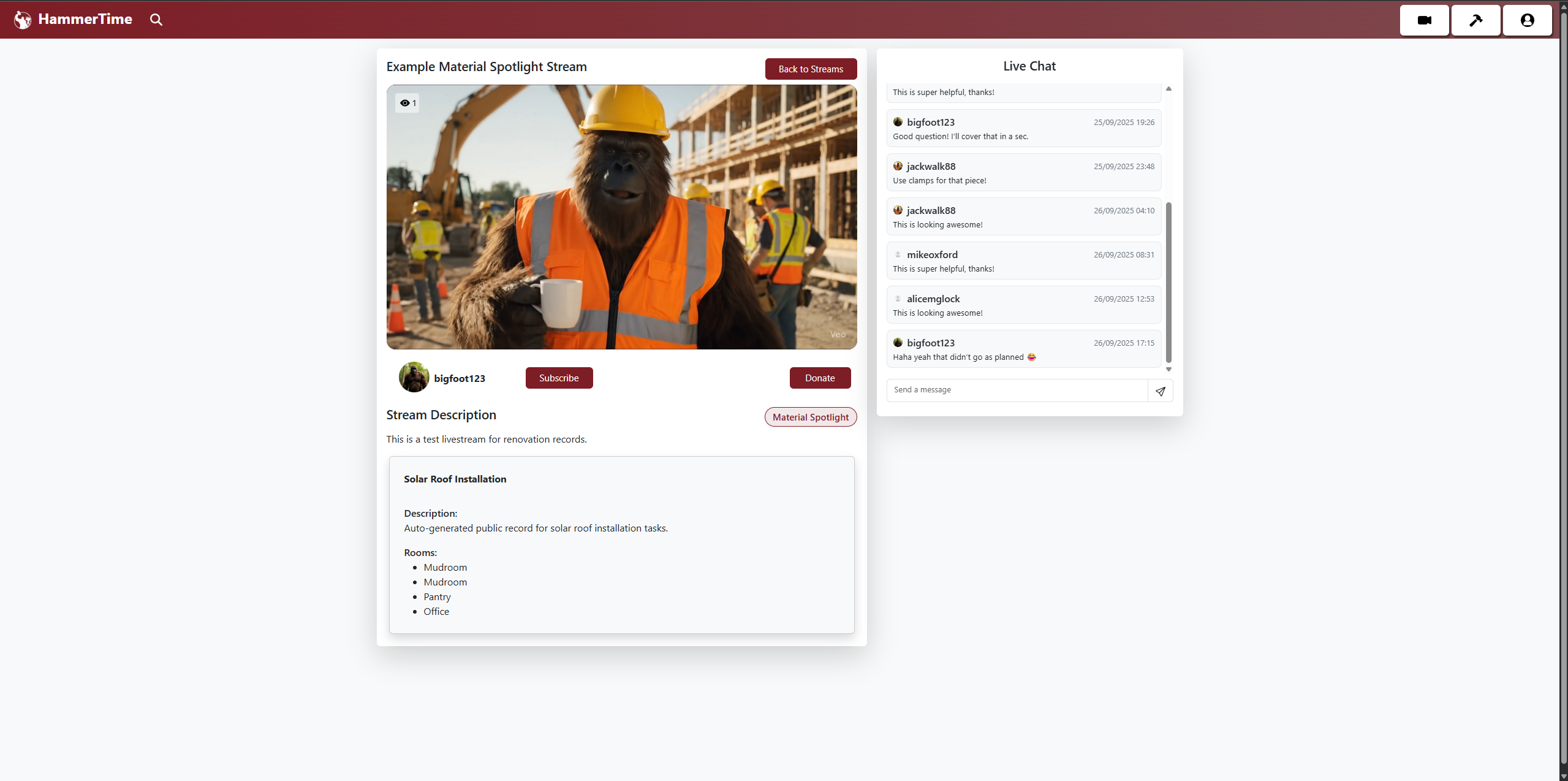The image size is (1568, 781).
Task: Click the video camera streams button
Action: pos(1424,20)
